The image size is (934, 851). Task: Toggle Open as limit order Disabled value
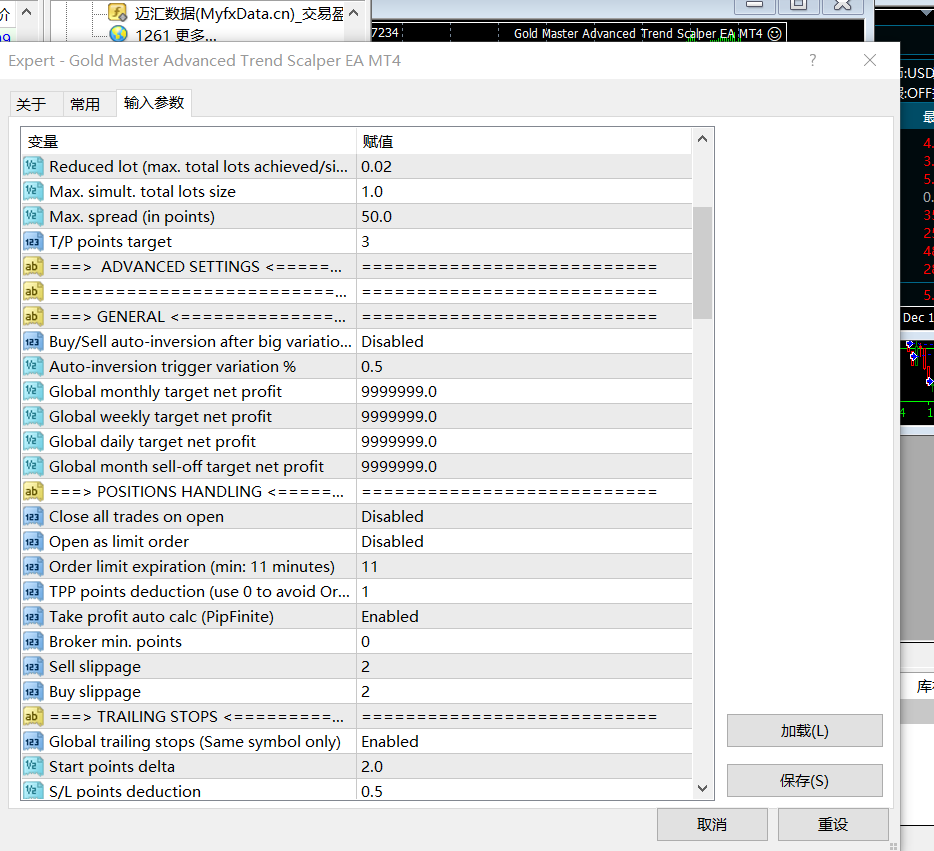(x=392, y=541)
